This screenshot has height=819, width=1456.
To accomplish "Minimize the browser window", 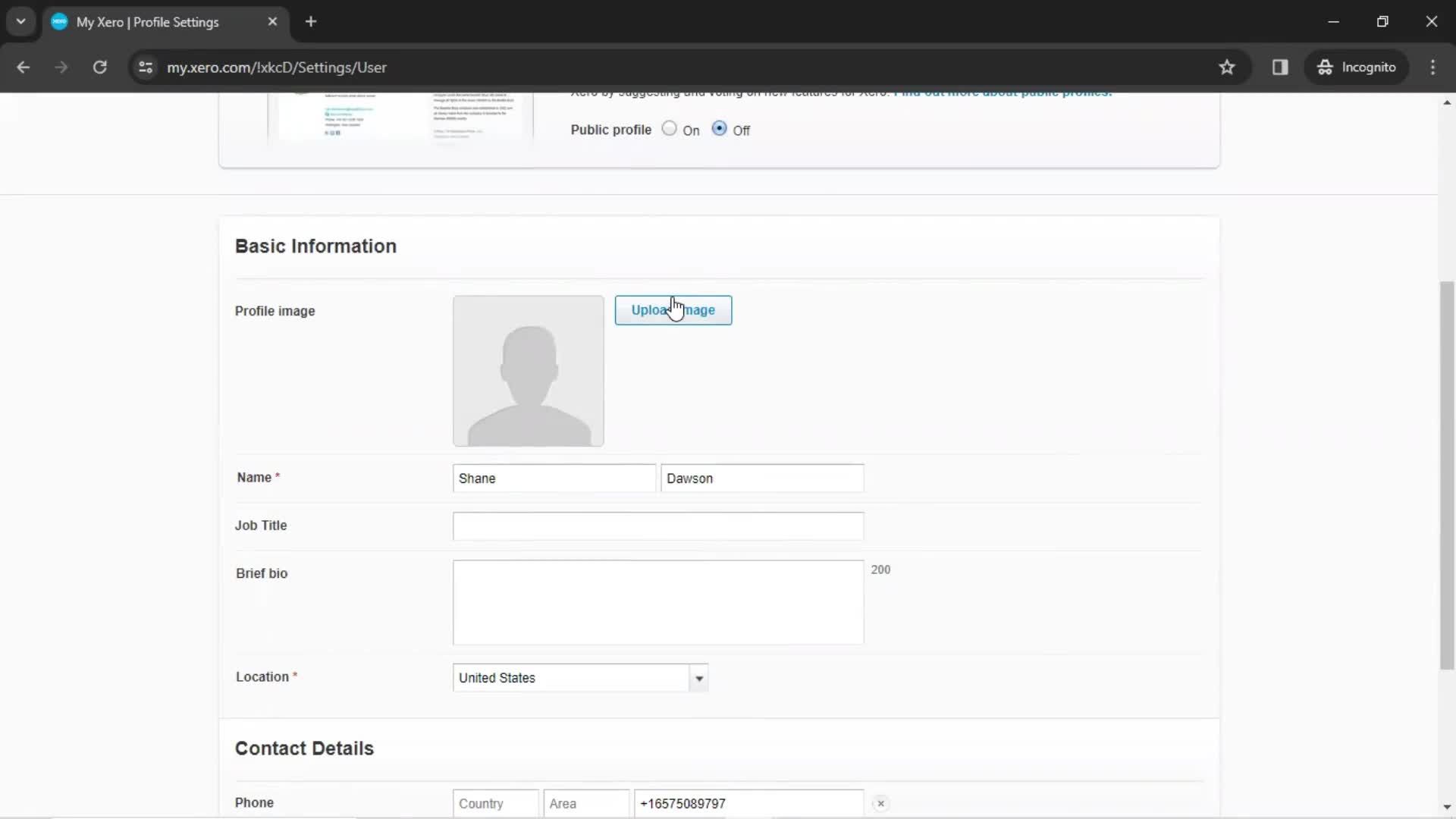I will [1334, 21].
